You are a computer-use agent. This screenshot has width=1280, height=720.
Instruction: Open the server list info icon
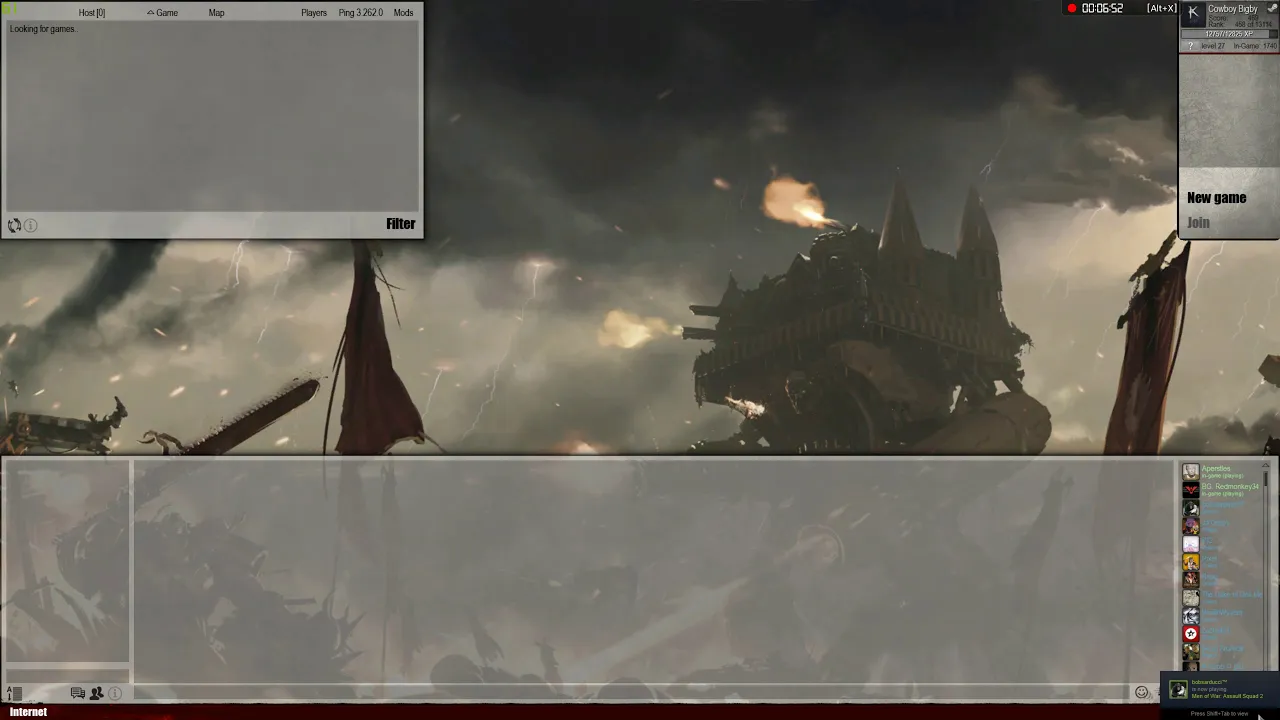[31, 226]
